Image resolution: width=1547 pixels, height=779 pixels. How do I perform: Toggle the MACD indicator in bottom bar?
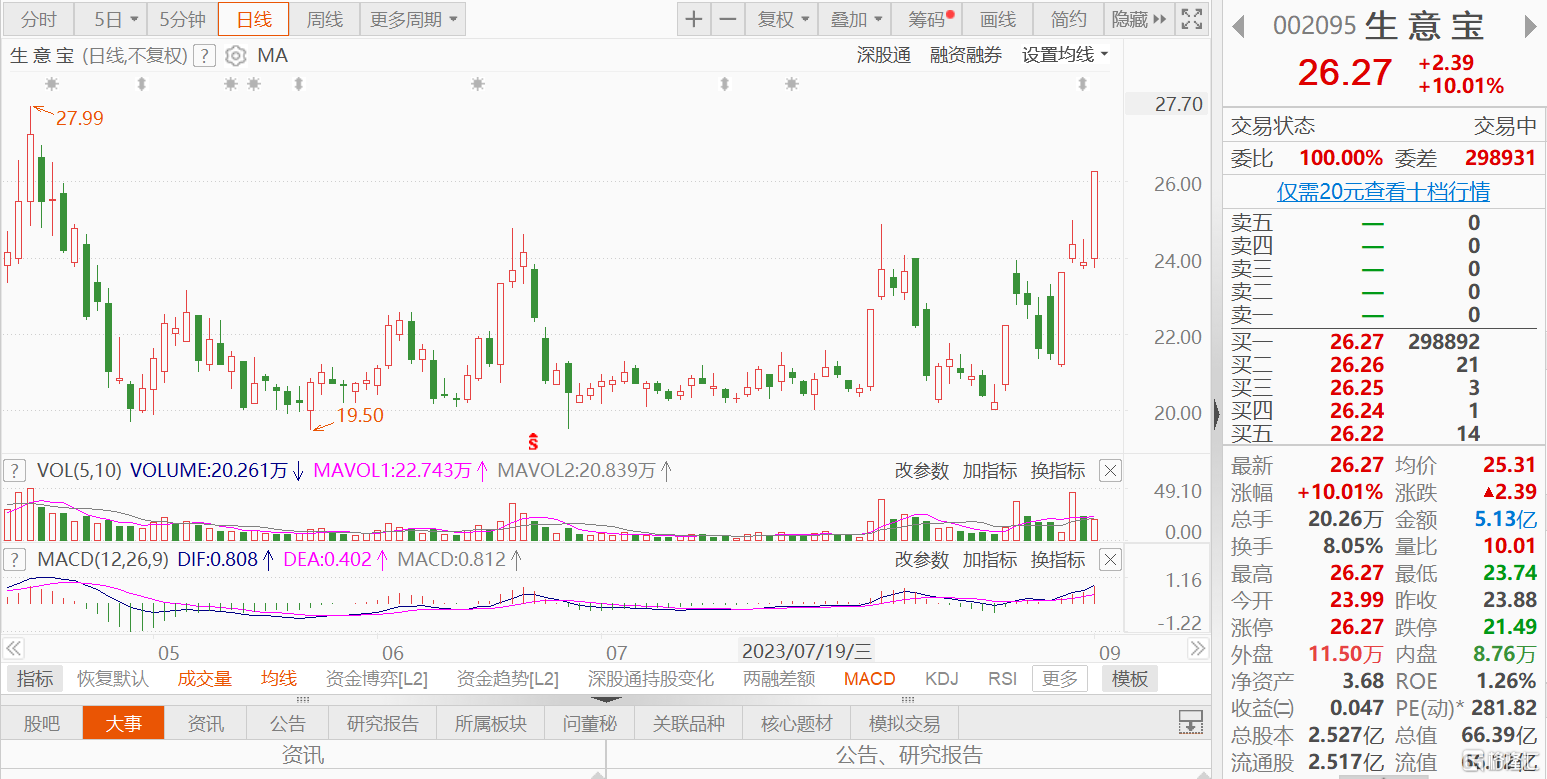pos(869,679)
